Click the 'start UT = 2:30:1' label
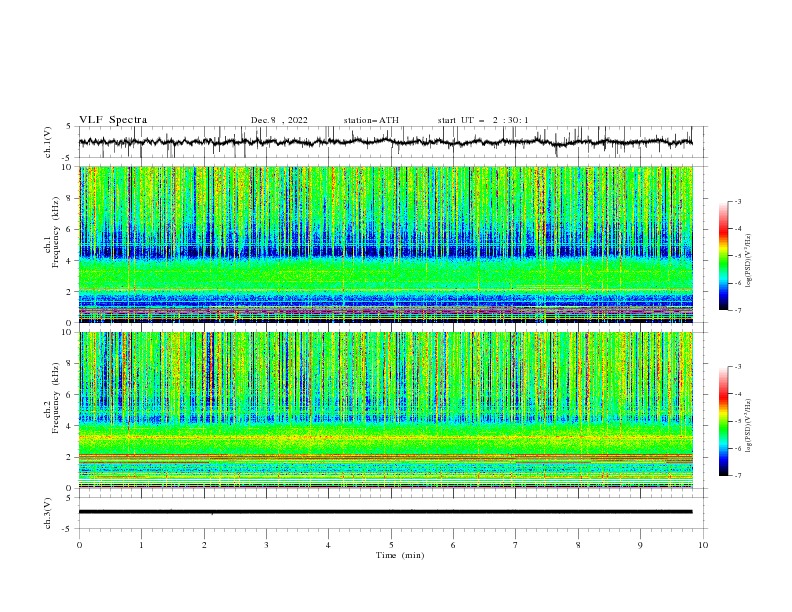 pos(483,120)
